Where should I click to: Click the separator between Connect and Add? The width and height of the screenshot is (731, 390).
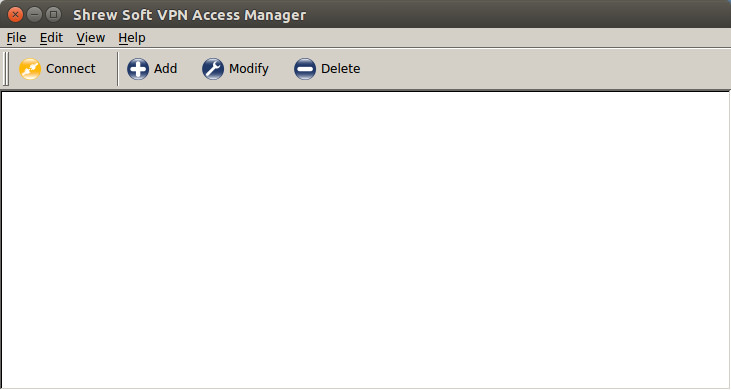point(117,69)
